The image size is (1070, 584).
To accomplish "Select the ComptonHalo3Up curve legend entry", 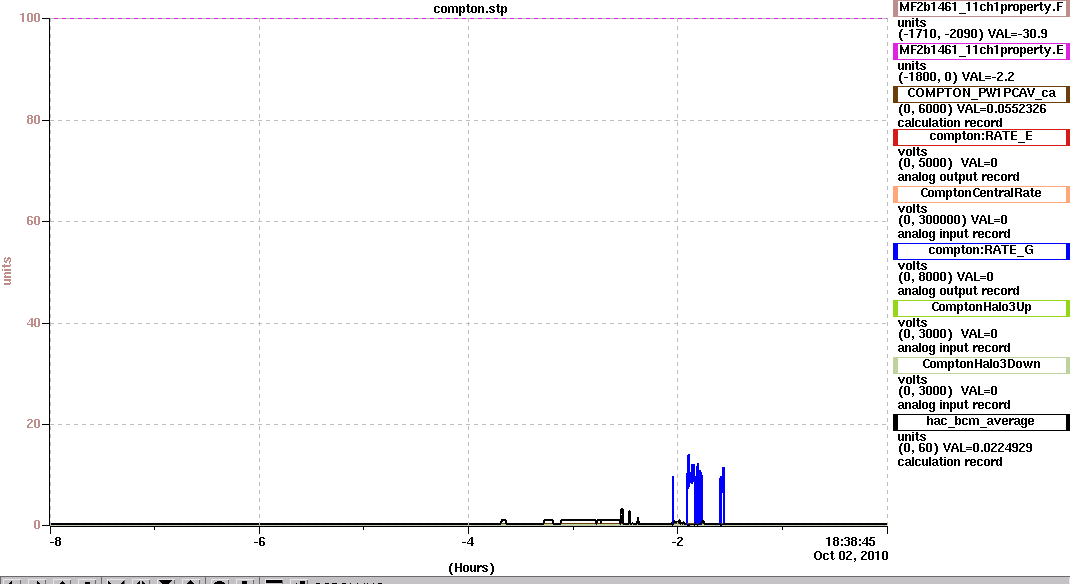I will (x=981, y=308).
